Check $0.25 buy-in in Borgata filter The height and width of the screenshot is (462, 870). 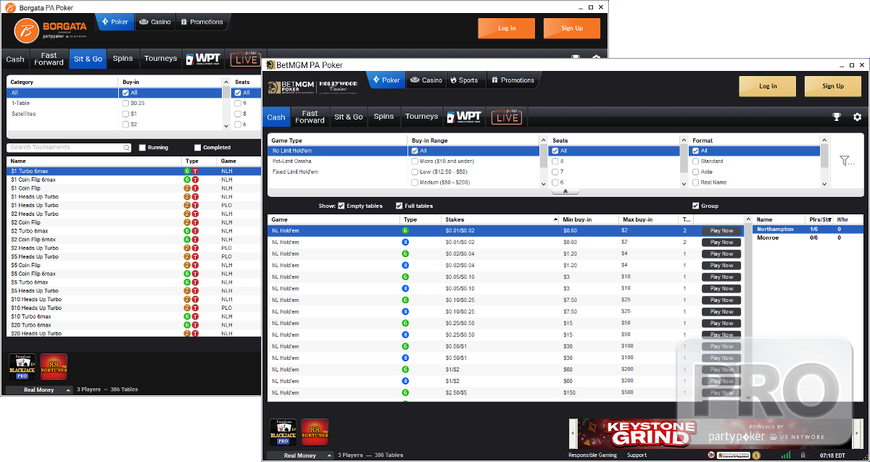coord(125,103)
